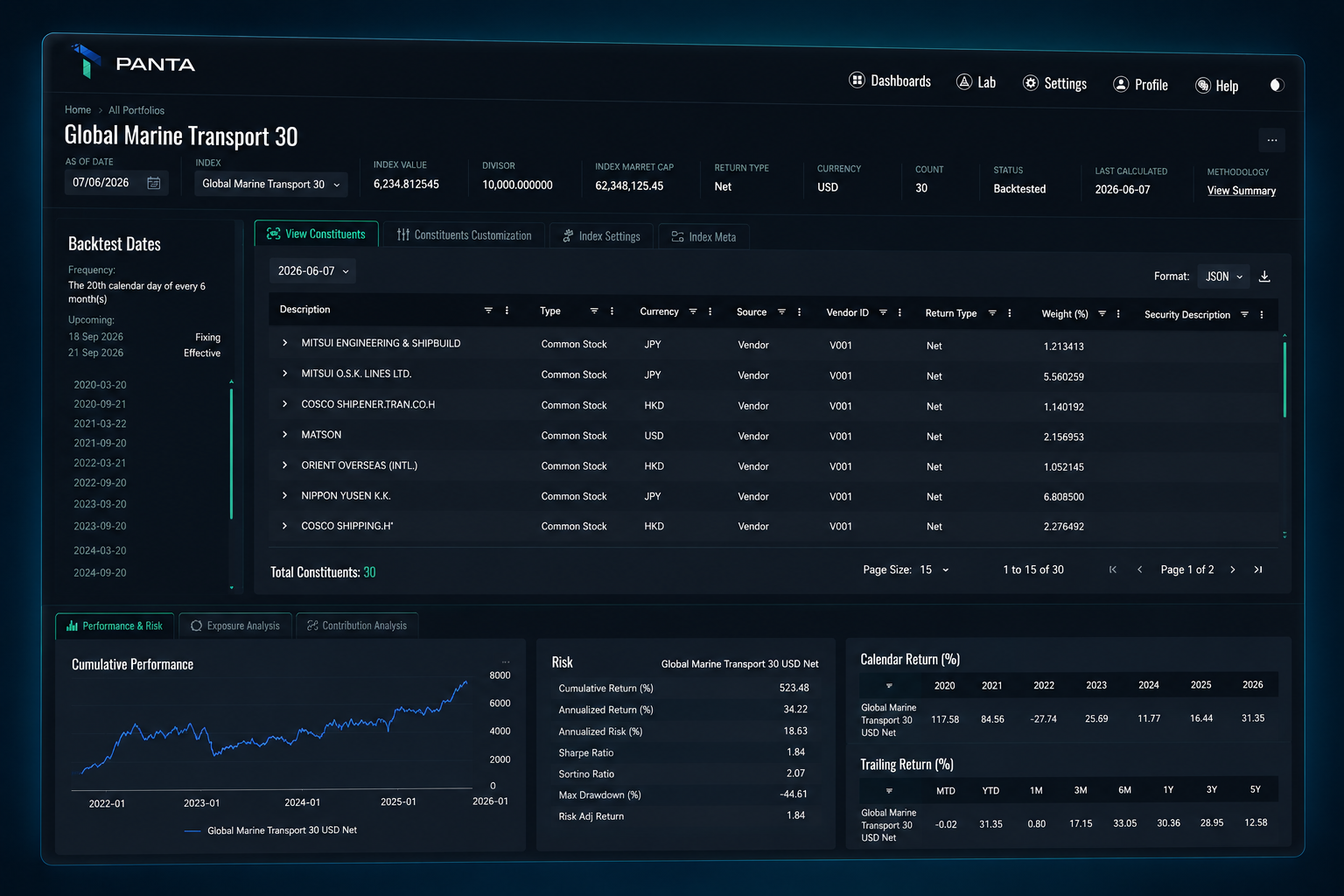The height and width of the screenshot is (896, 1344).
Task: Open the JSON format dropdown
Action: (1223, 276)
